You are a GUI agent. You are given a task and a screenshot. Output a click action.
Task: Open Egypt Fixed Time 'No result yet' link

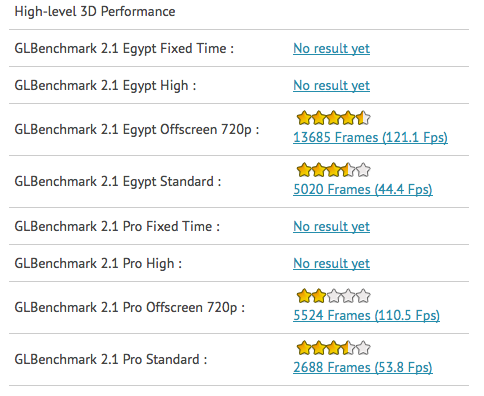click(x=331, y=49)
